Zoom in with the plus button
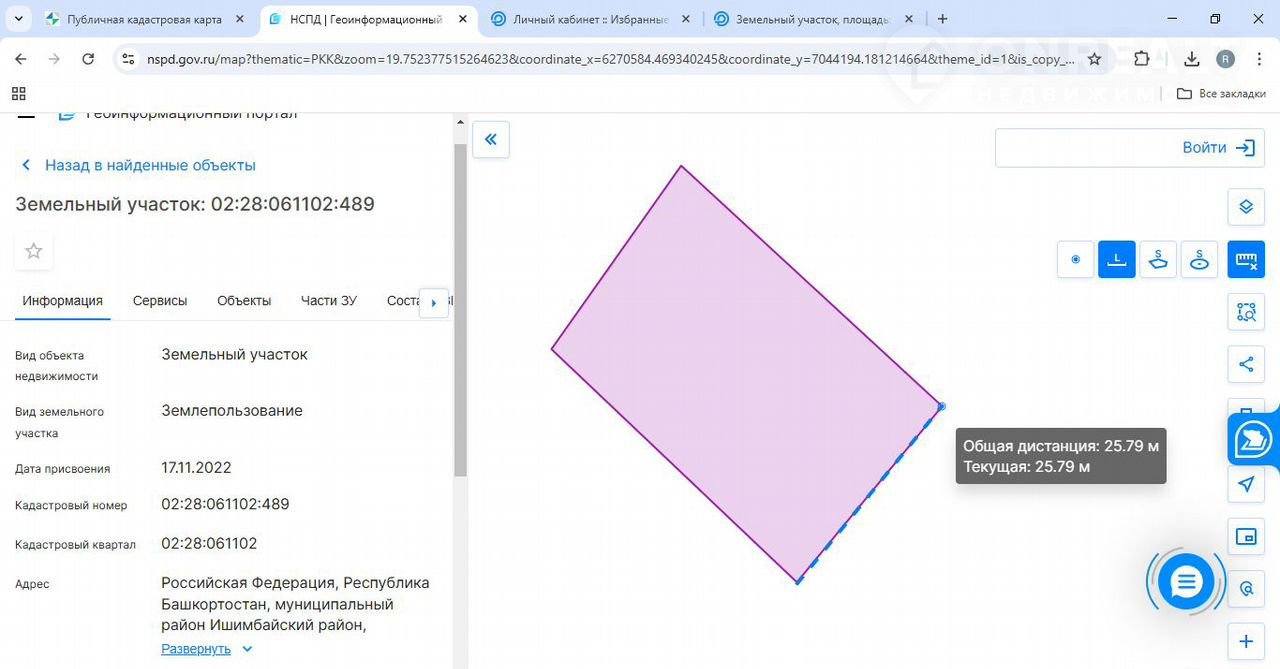The width and height of the screenshot is (1280, 669). click(x=1246, y=641)
